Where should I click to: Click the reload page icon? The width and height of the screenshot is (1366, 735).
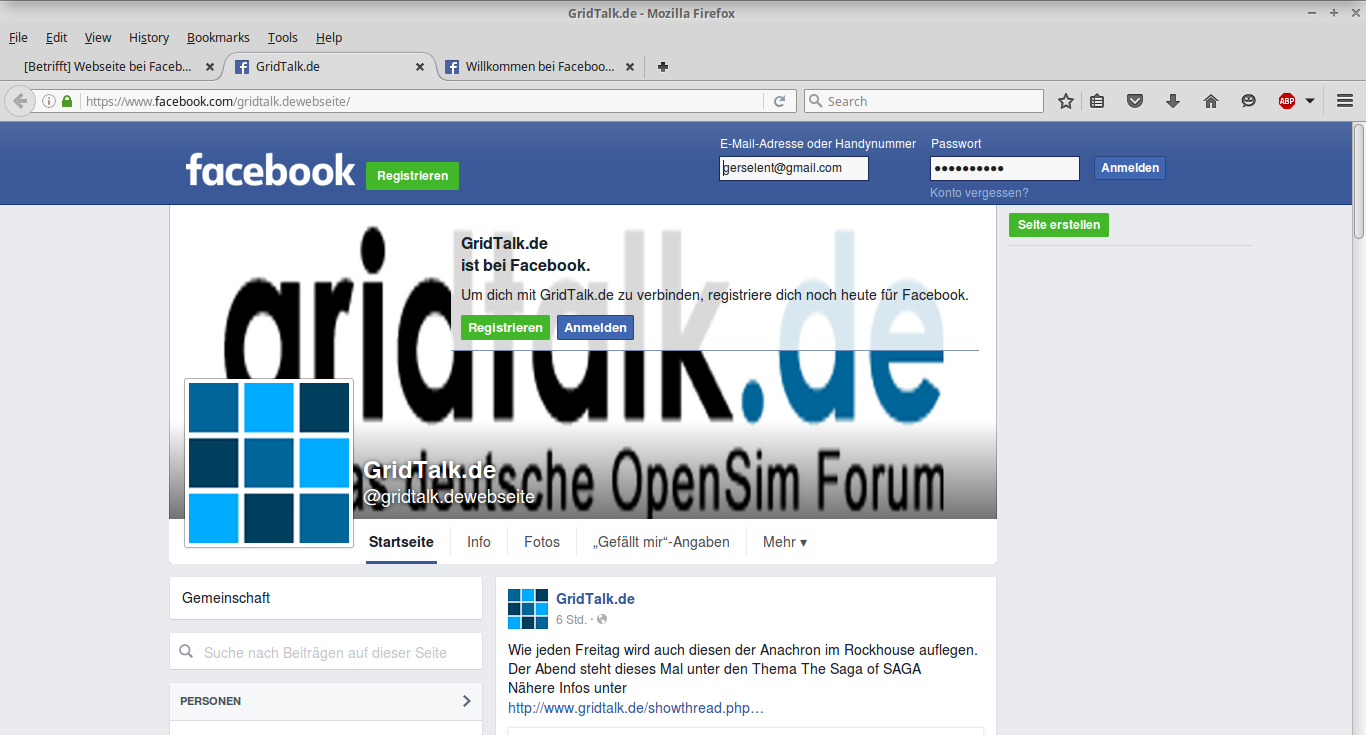[x=780, y=101]
